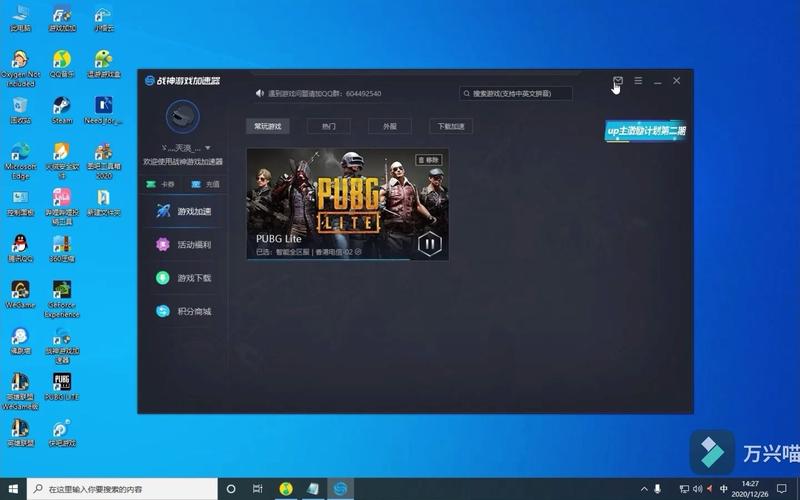
Task: Click the speaker announcement icon near QQ group text
Action: 260,93
